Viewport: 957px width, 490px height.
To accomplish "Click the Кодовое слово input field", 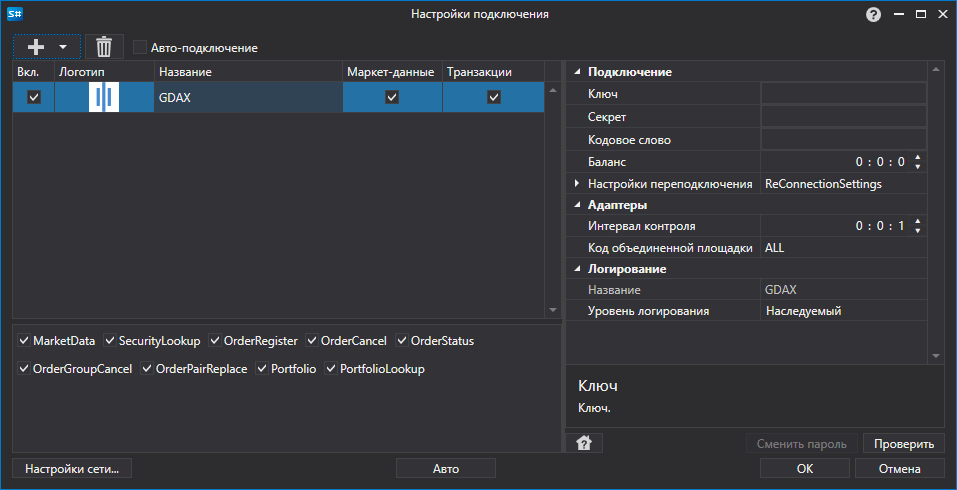I will 843,139.
